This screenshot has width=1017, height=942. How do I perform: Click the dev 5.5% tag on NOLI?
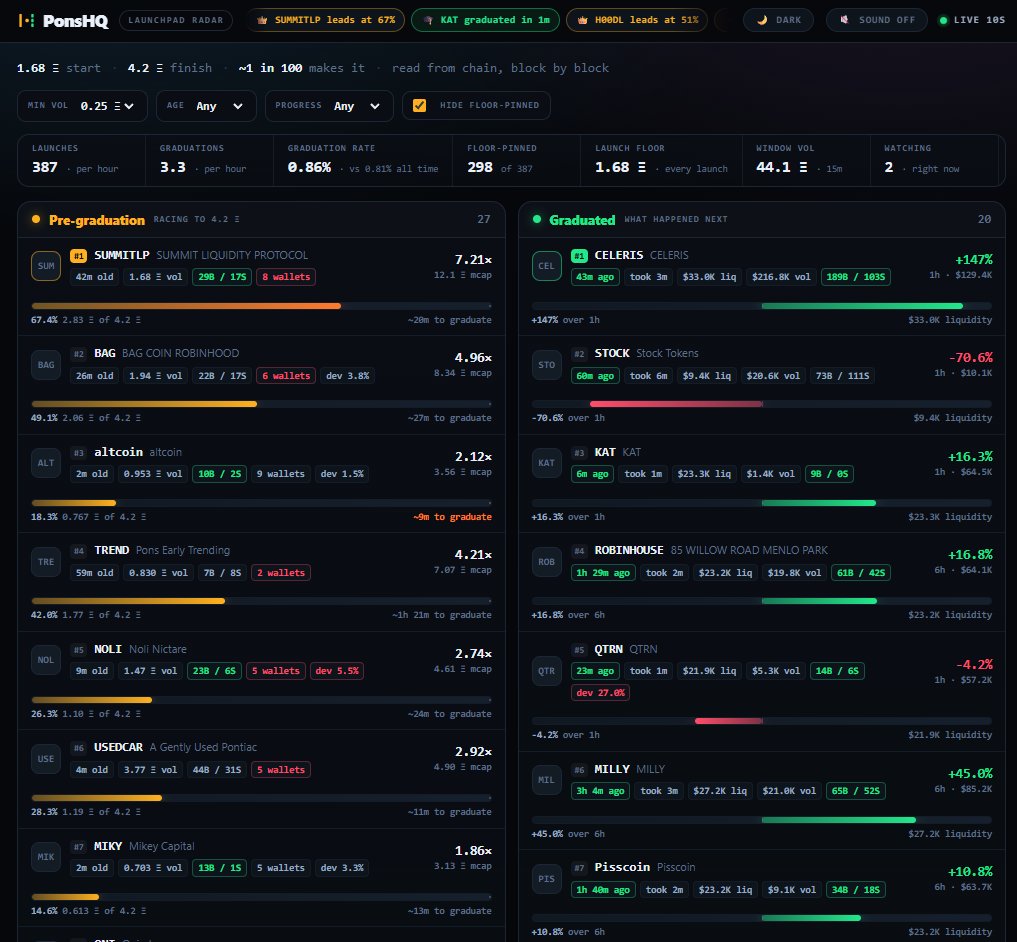(337, 671)
